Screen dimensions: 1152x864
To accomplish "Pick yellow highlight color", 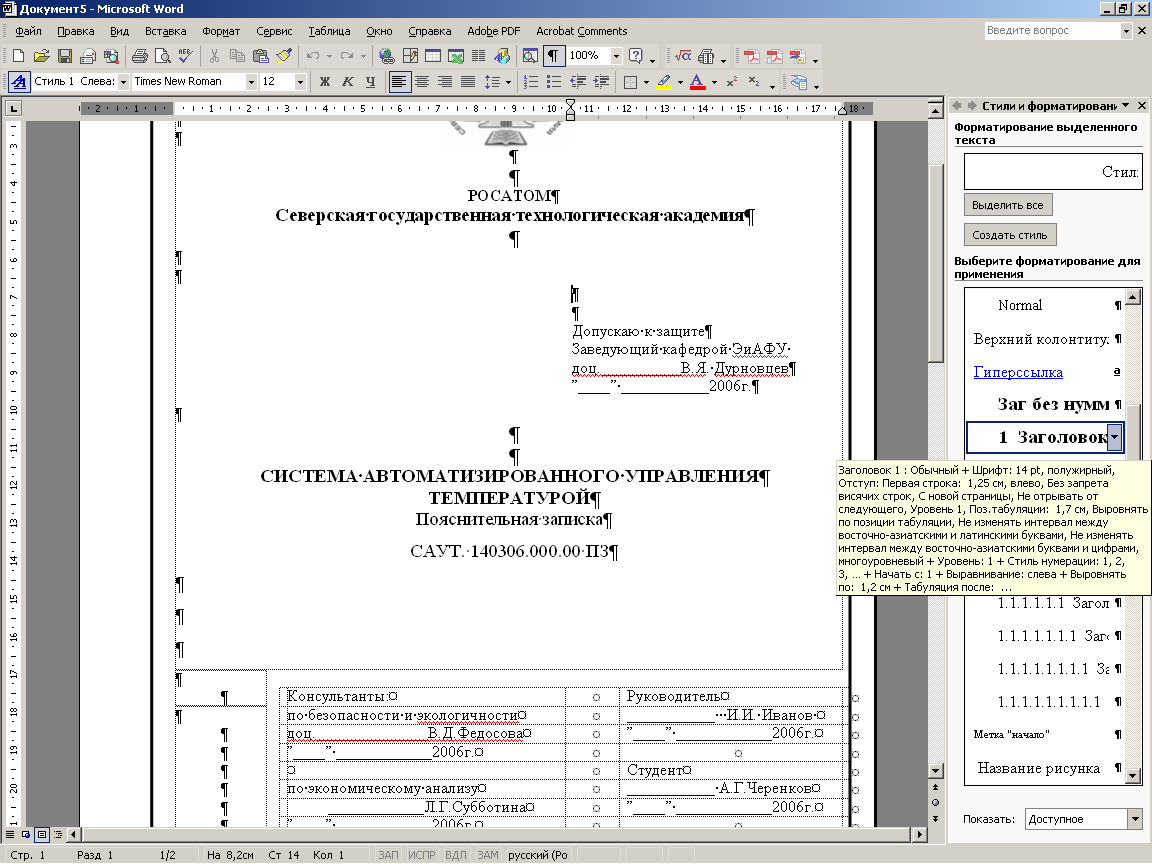I will click(664, 82).
